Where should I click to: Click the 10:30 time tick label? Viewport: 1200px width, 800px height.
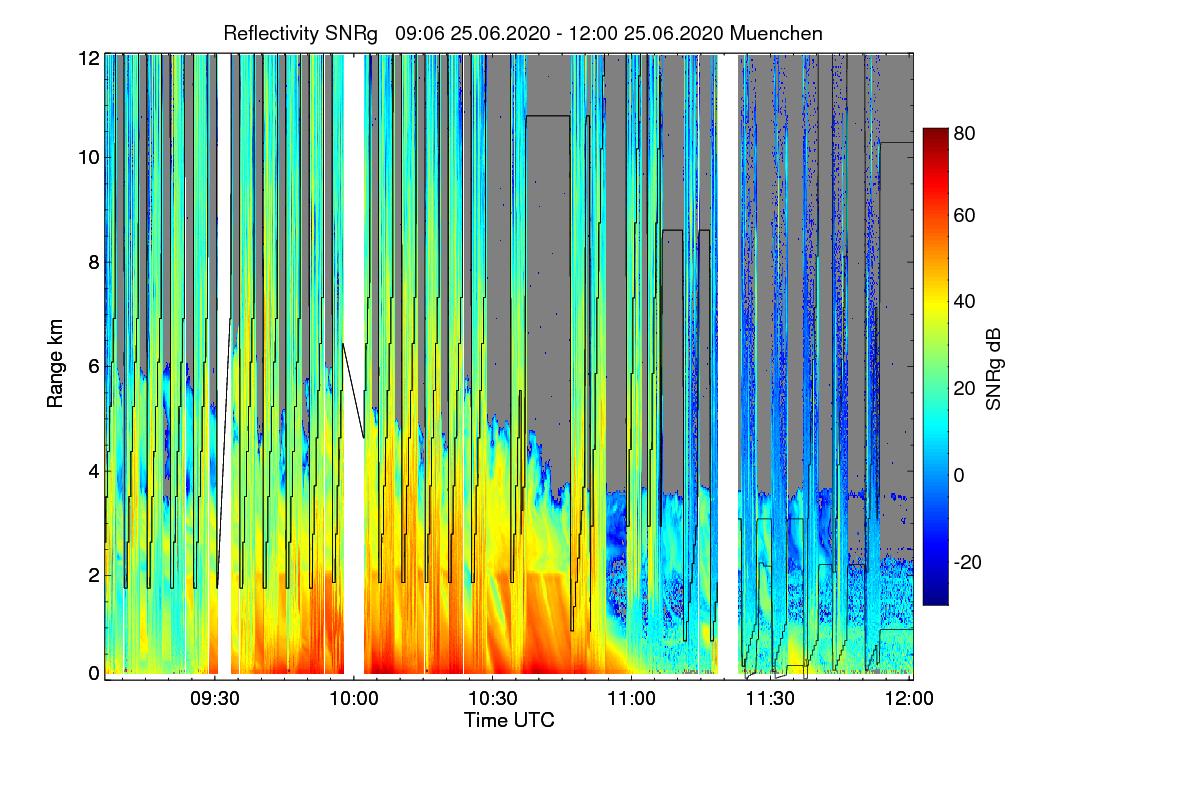pos(492,699)
